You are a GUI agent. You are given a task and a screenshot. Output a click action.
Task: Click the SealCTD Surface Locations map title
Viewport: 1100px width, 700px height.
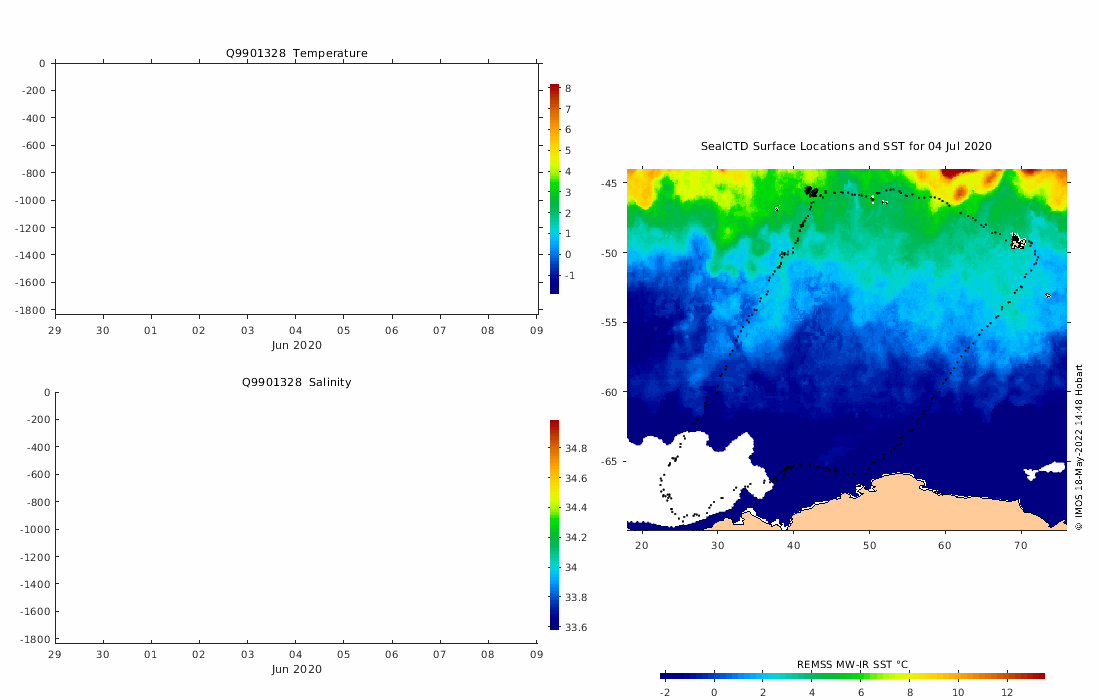coord(846,146)
